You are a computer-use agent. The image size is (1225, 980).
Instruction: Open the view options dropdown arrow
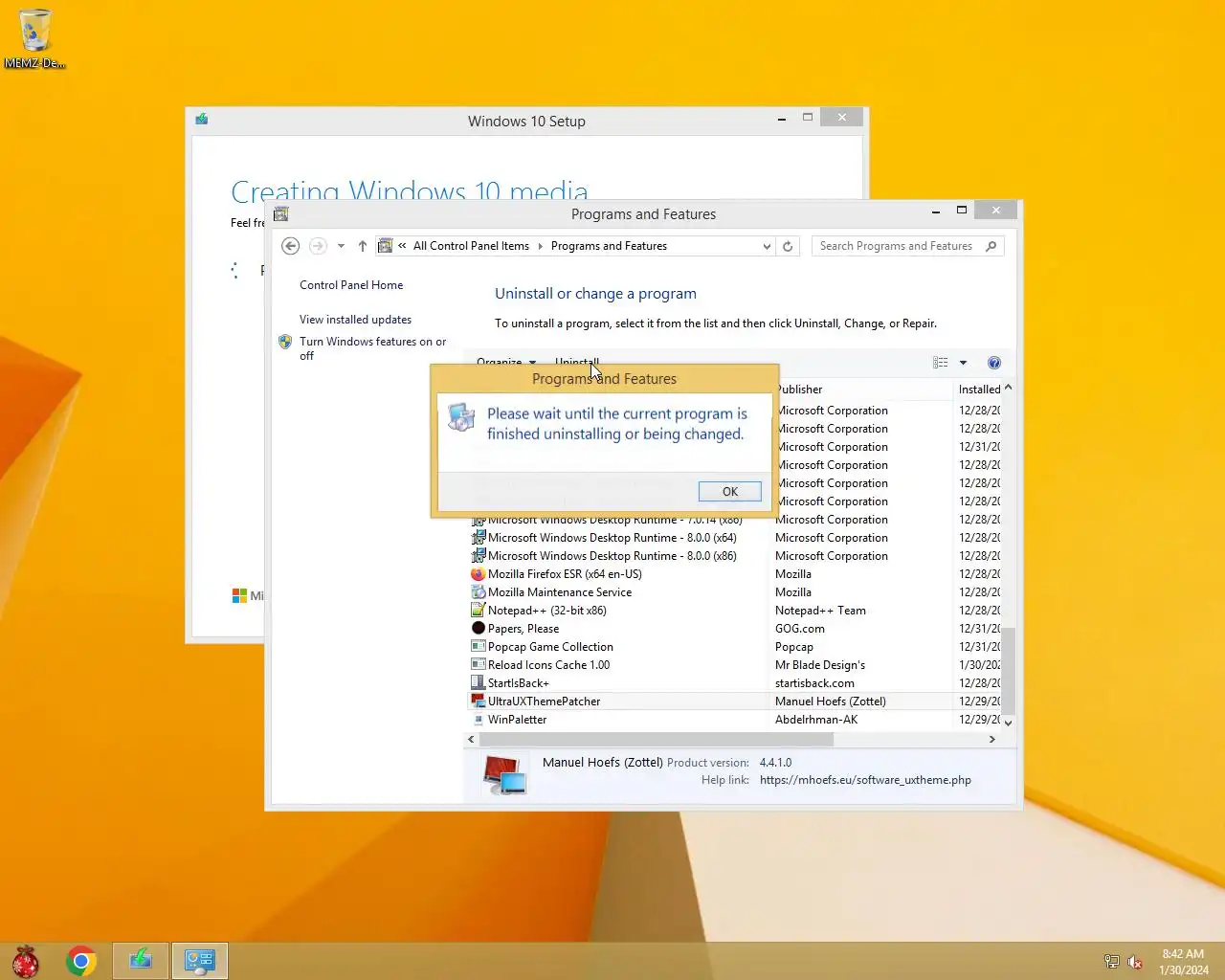[x=963, y=363]
